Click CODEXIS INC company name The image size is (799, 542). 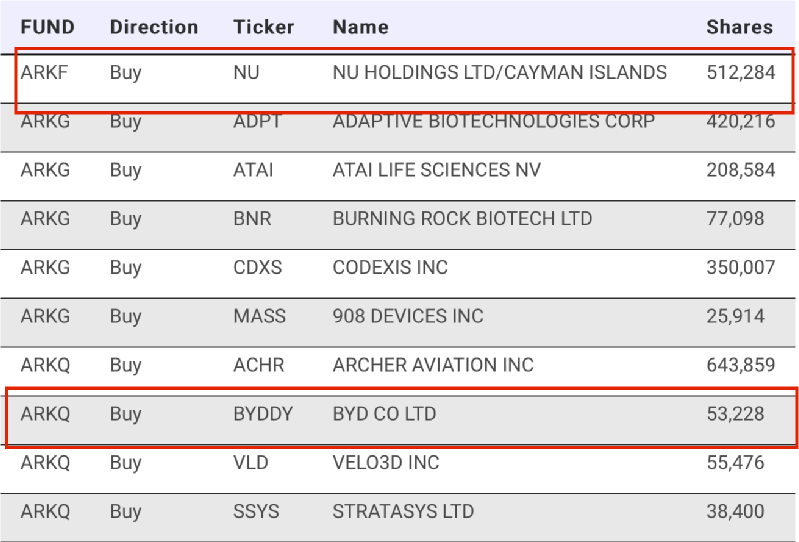pos(390,267)
